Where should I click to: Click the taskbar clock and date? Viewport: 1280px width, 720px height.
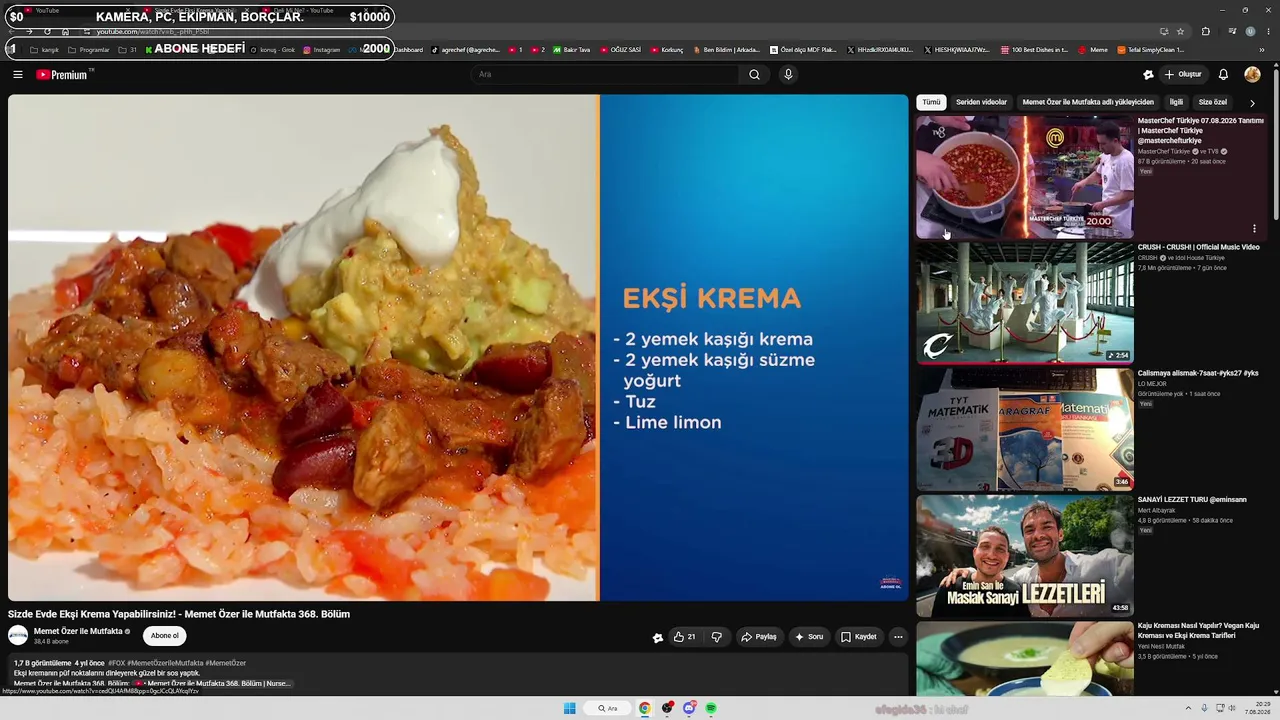(1258, 708)
